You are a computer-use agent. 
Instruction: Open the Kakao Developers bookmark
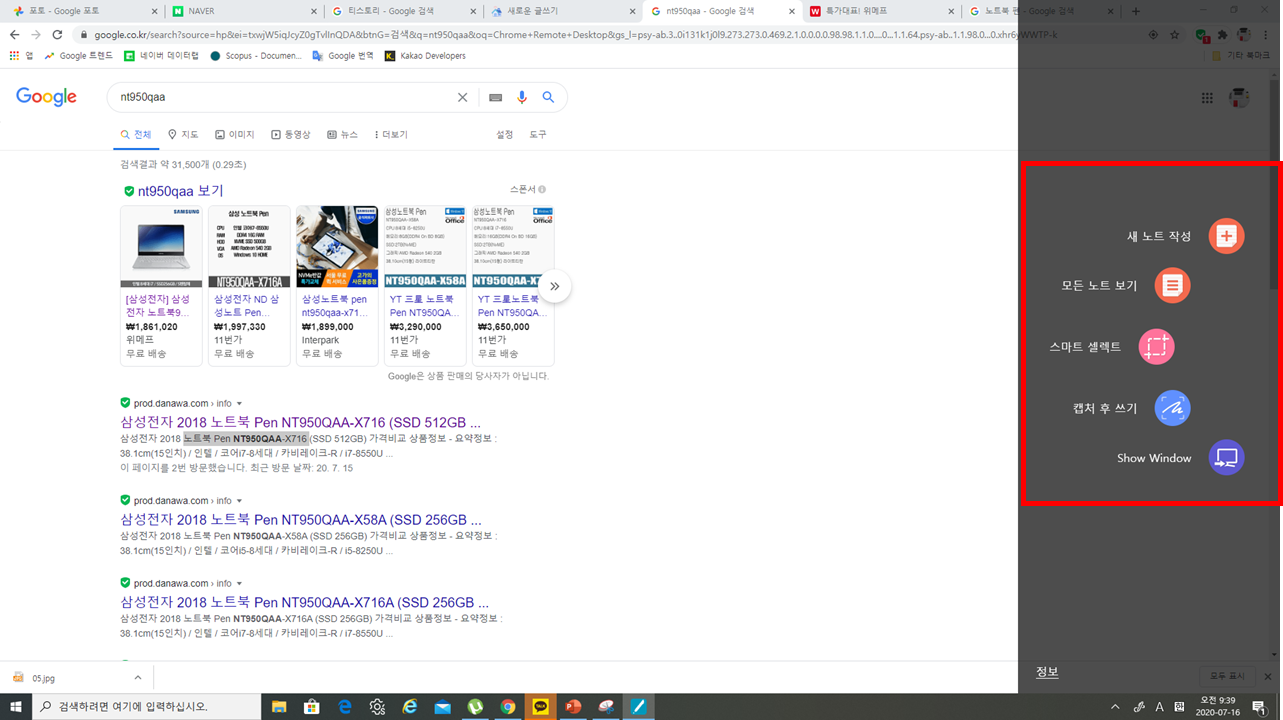point(425,56)
